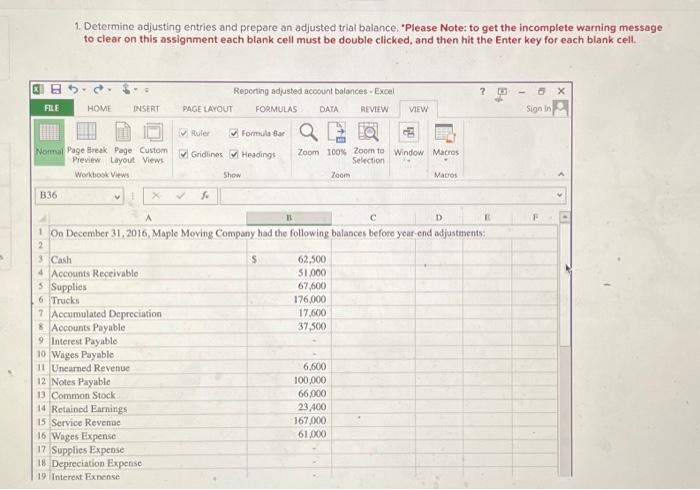The image size is (700, 490).
Task: Set zoom to 100%
Action: [337, 139]
